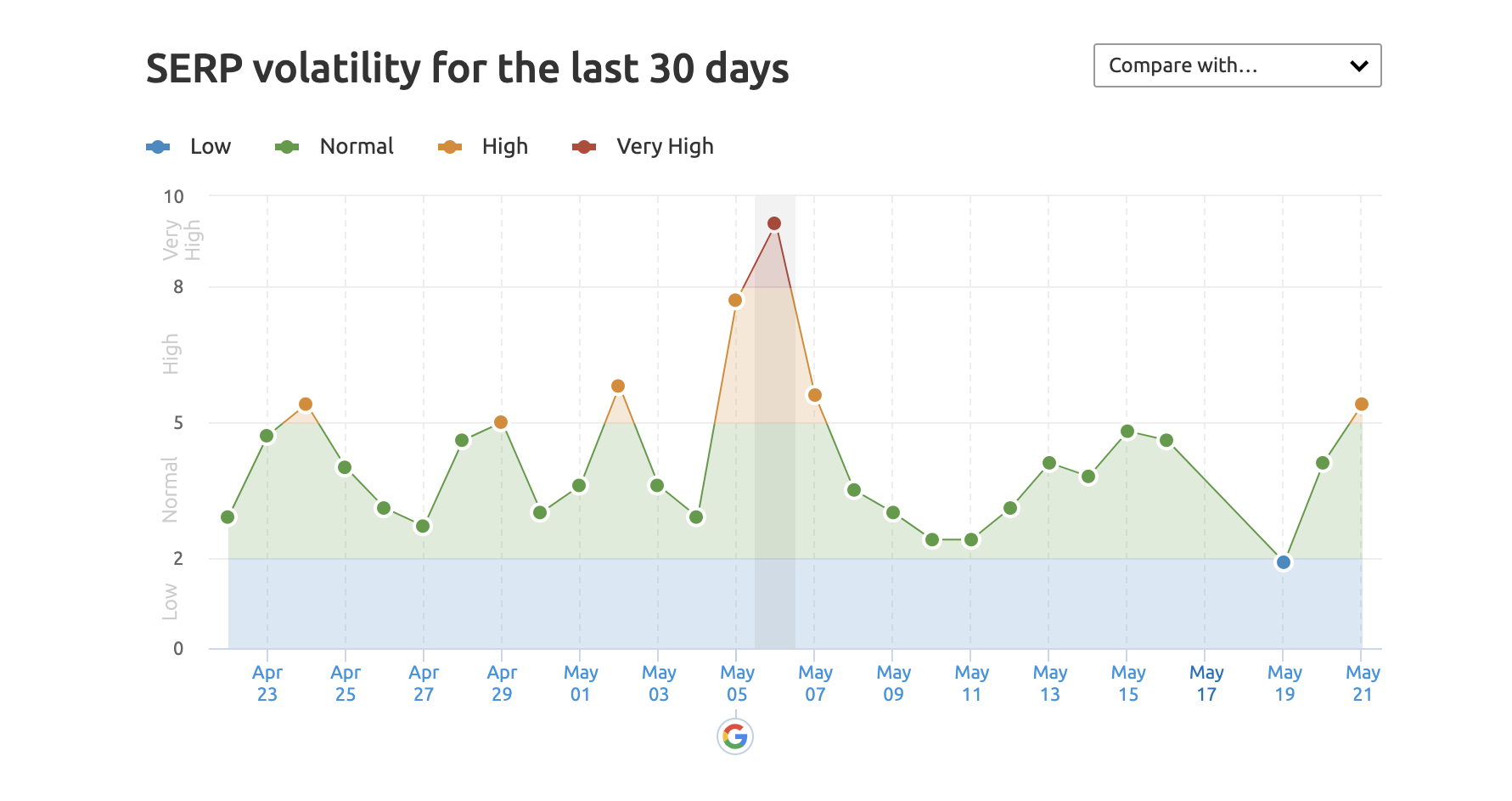The width and height of the screenshot is (1512, 801).
Task: Select the blue Low data point at May 19
Action: (1284, 562)
